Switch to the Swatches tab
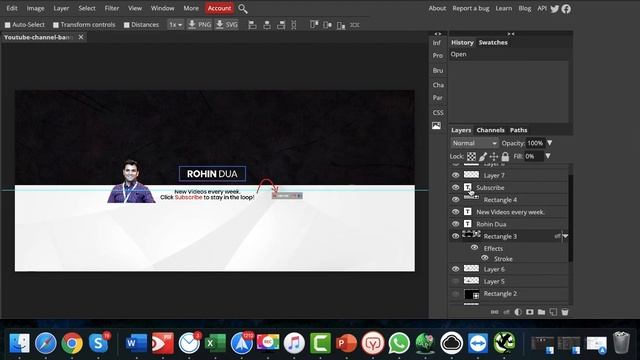 click(x=493, y=42)
